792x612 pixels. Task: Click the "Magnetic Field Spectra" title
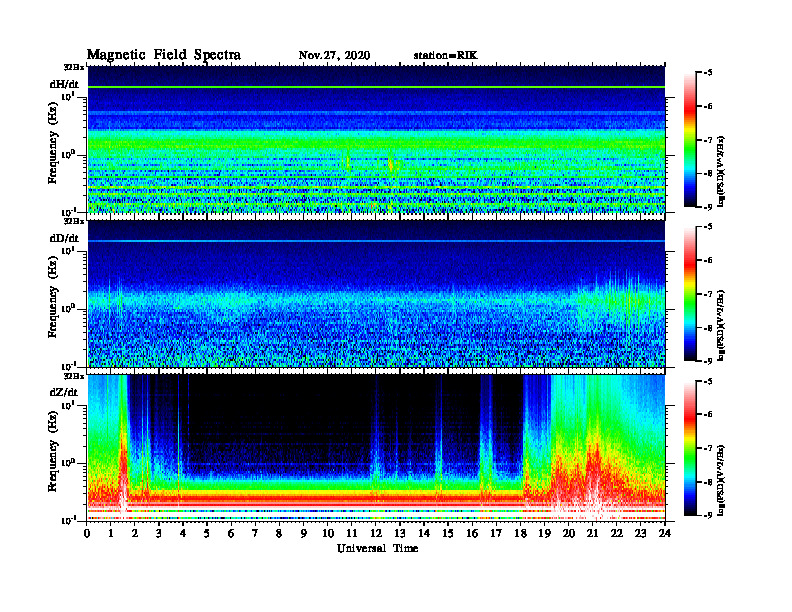(x=163, y=55)
